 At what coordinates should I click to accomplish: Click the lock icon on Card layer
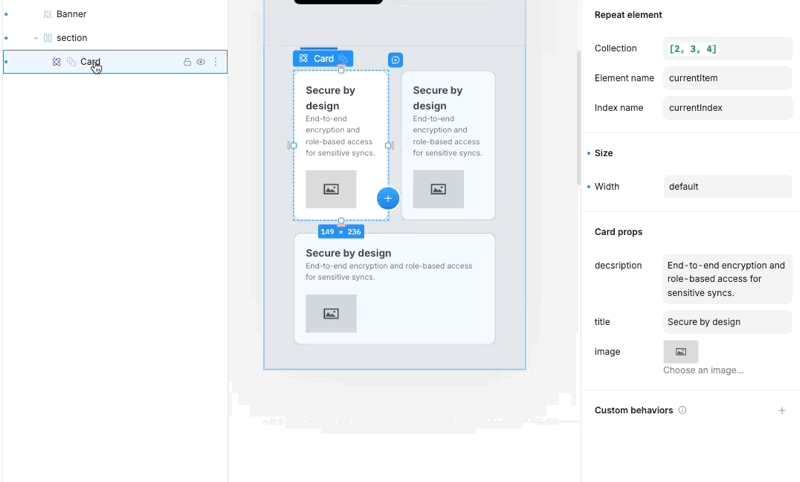point(187,62)
